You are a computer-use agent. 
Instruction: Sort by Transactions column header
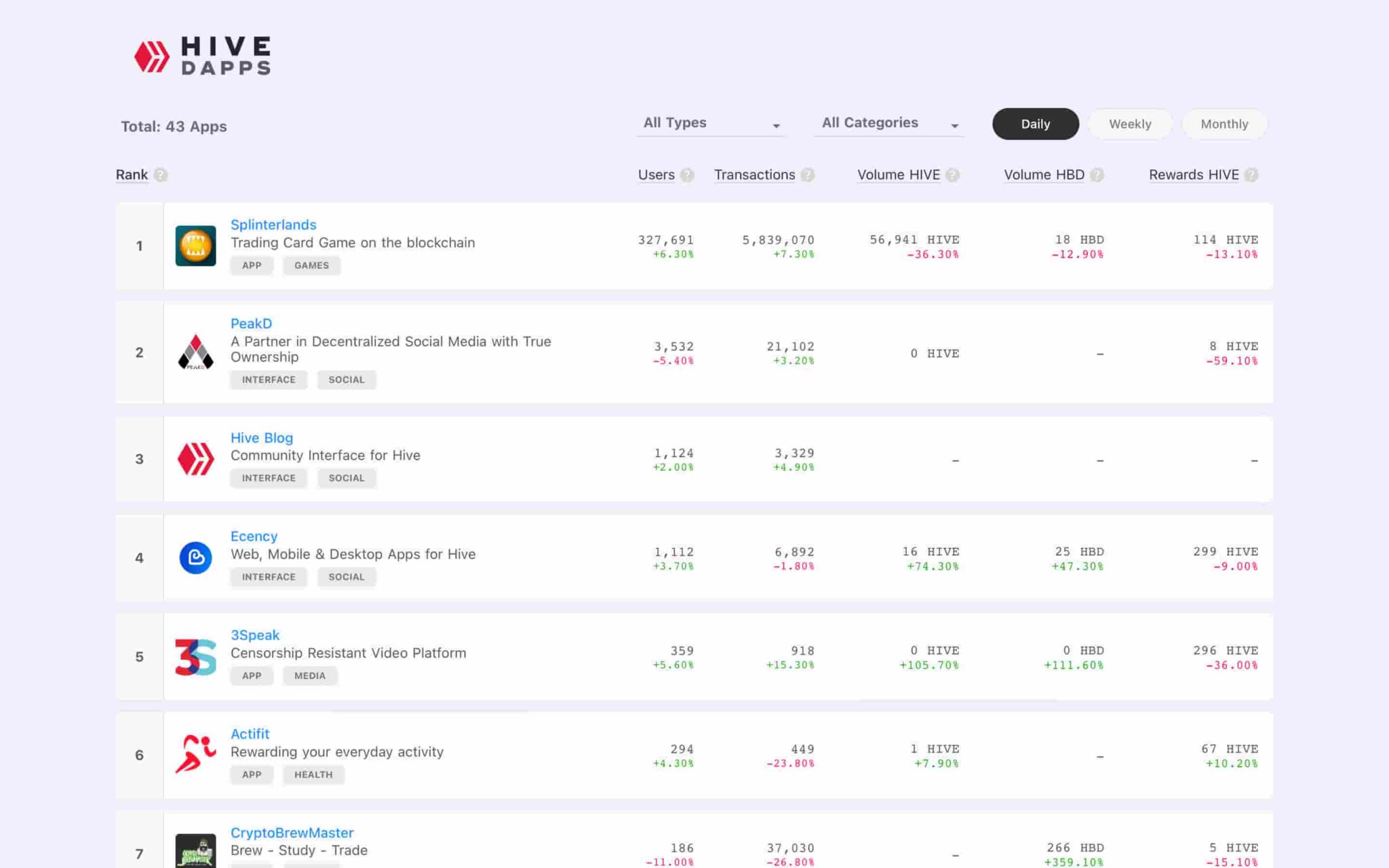(754, 175)
